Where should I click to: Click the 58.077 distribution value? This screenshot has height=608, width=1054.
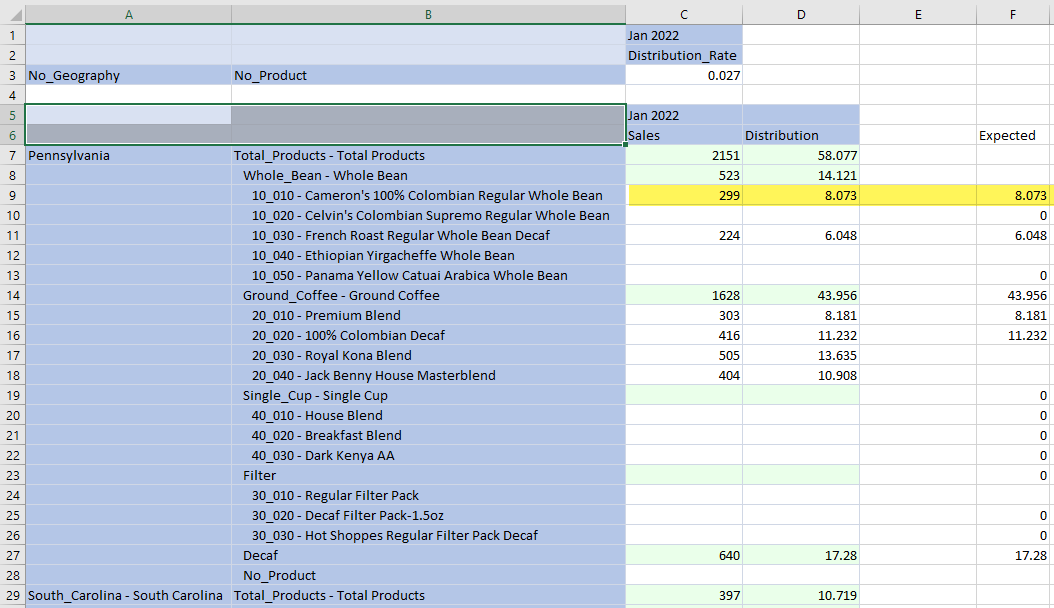(x=801, y=155)
